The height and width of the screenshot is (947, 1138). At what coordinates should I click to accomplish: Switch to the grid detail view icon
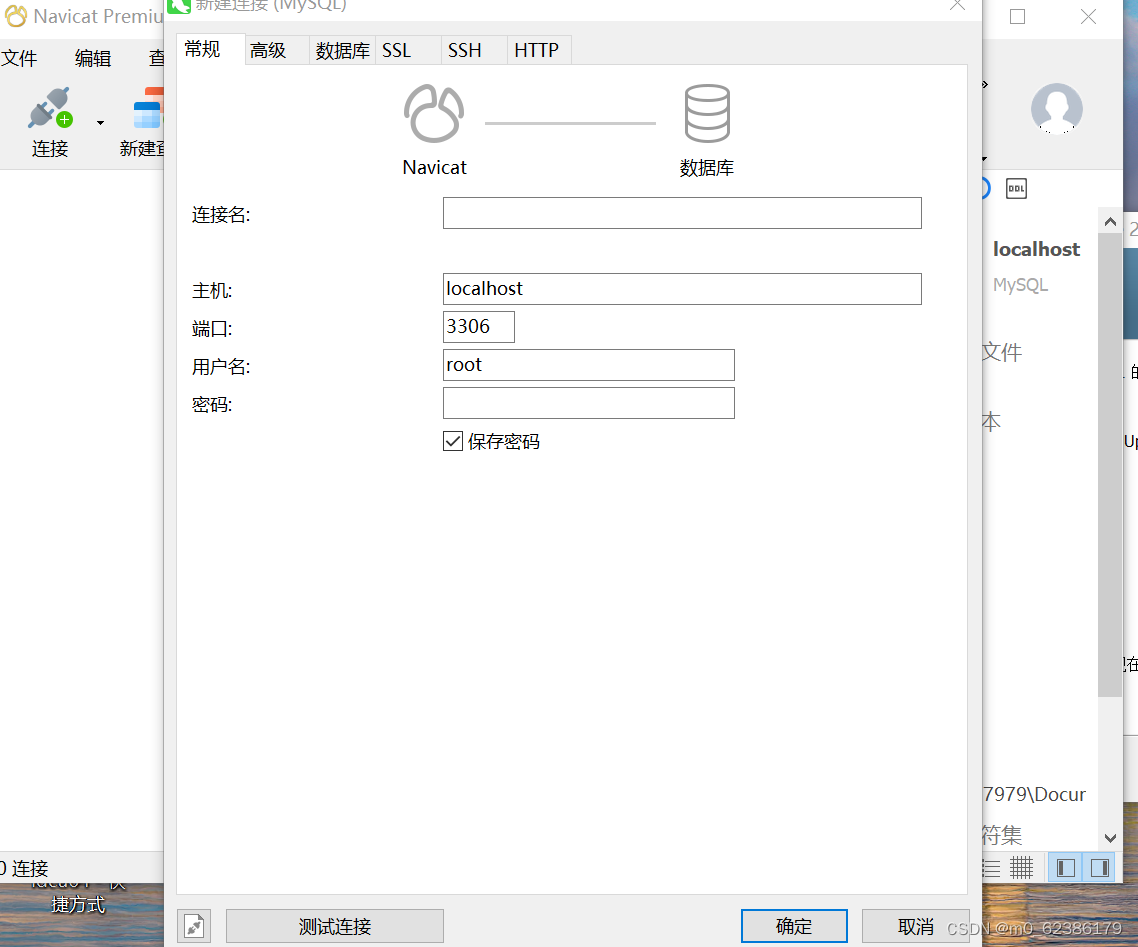[1021, 868]
